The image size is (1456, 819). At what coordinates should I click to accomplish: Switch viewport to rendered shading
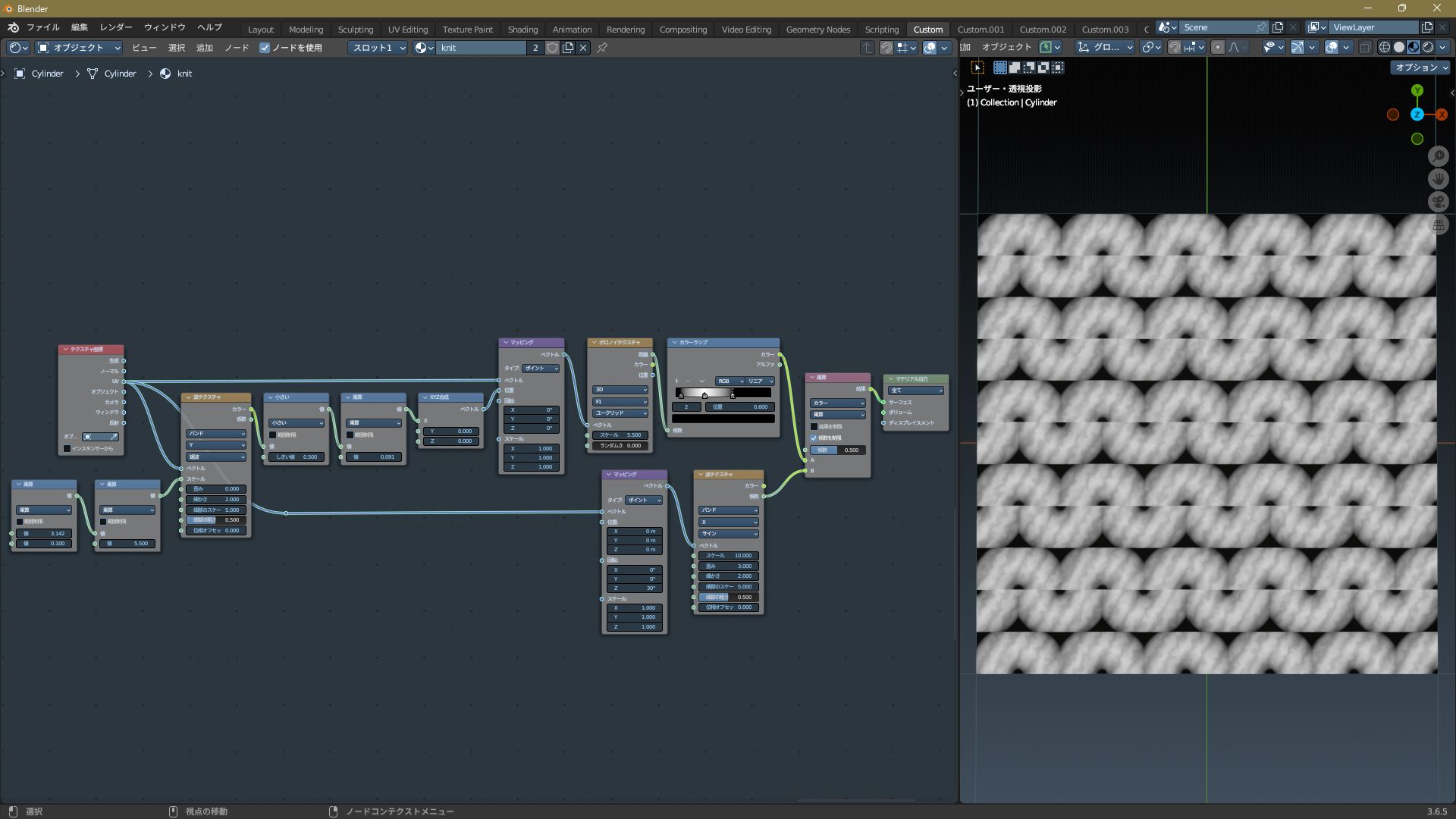[1428, 47]
